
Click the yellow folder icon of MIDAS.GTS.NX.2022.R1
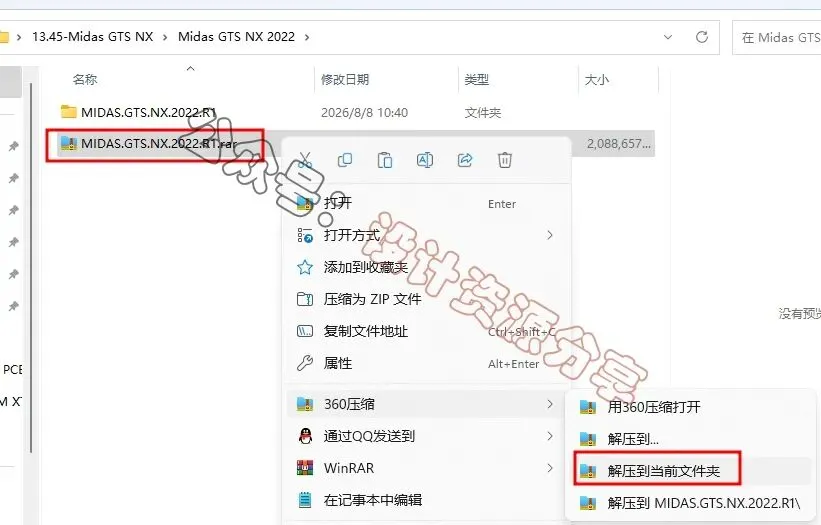click(69, 111)
